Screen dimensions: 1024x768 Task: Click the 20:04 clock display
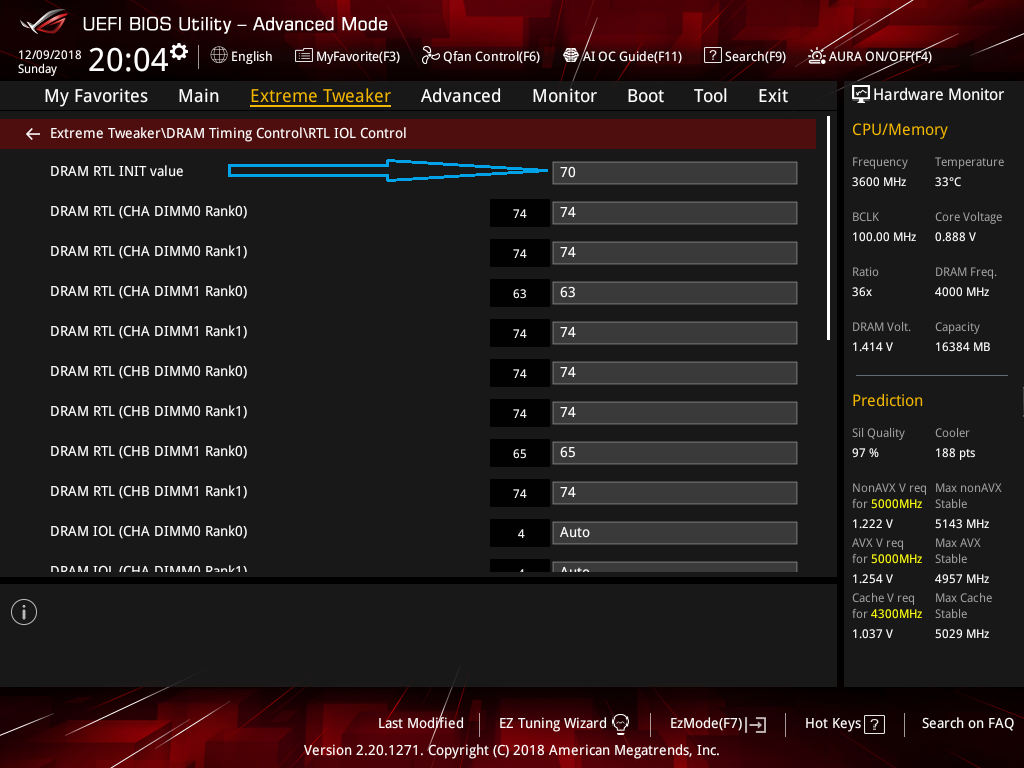point(128,59)
